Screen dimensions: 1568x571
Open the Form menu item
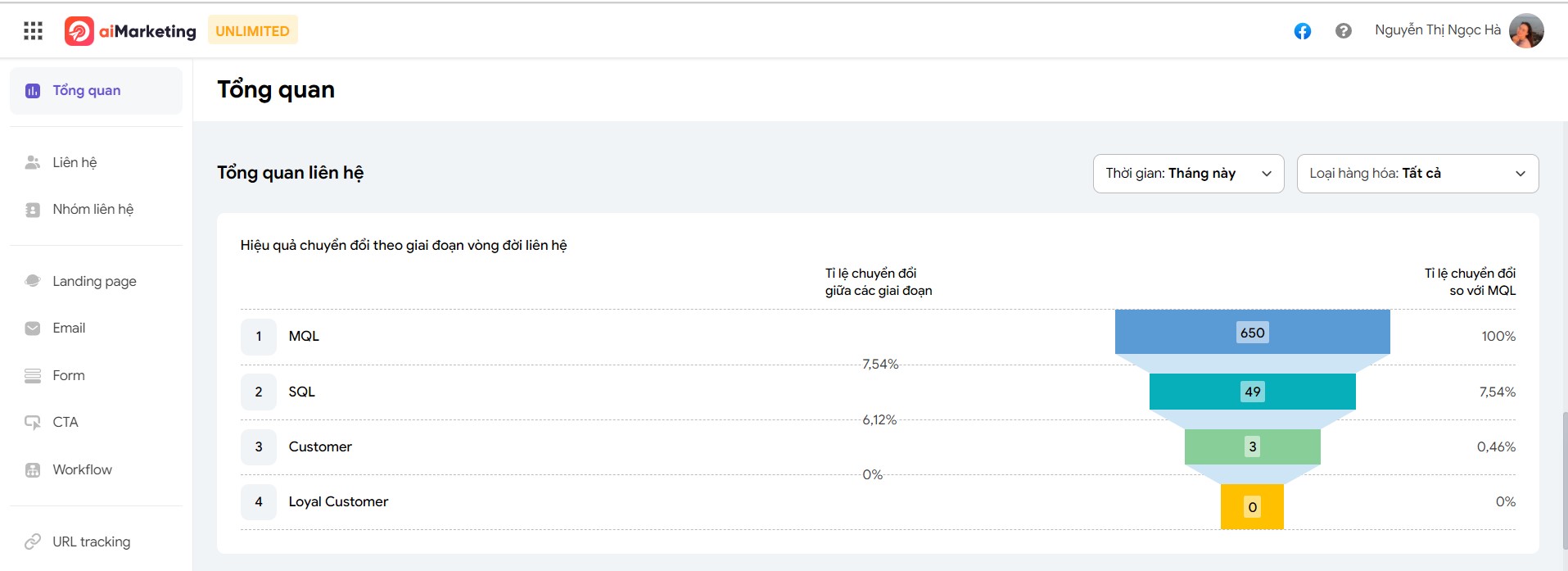pyautogui.click(x=96, y=375)
